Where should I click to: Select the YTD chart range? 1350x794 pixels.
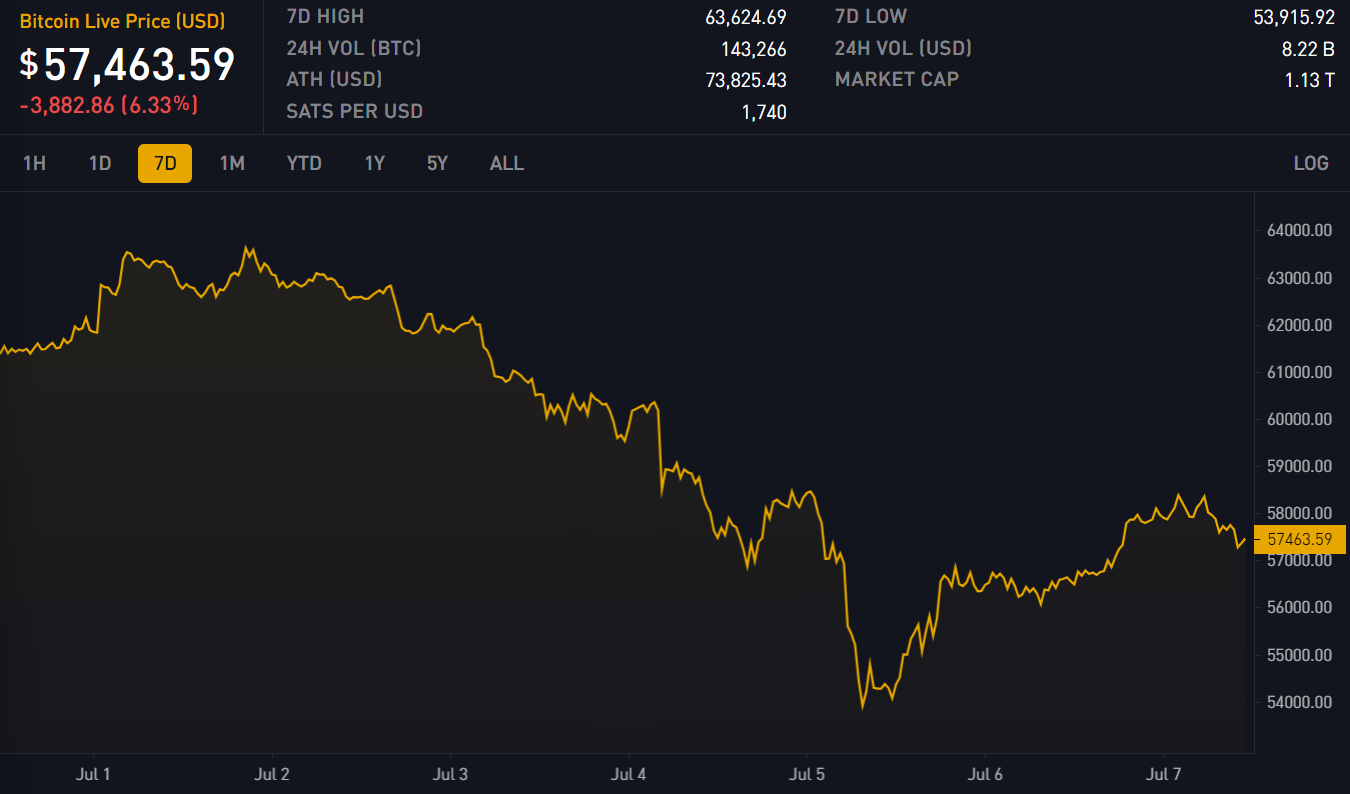pyautogui.click(x=304, y=163)
